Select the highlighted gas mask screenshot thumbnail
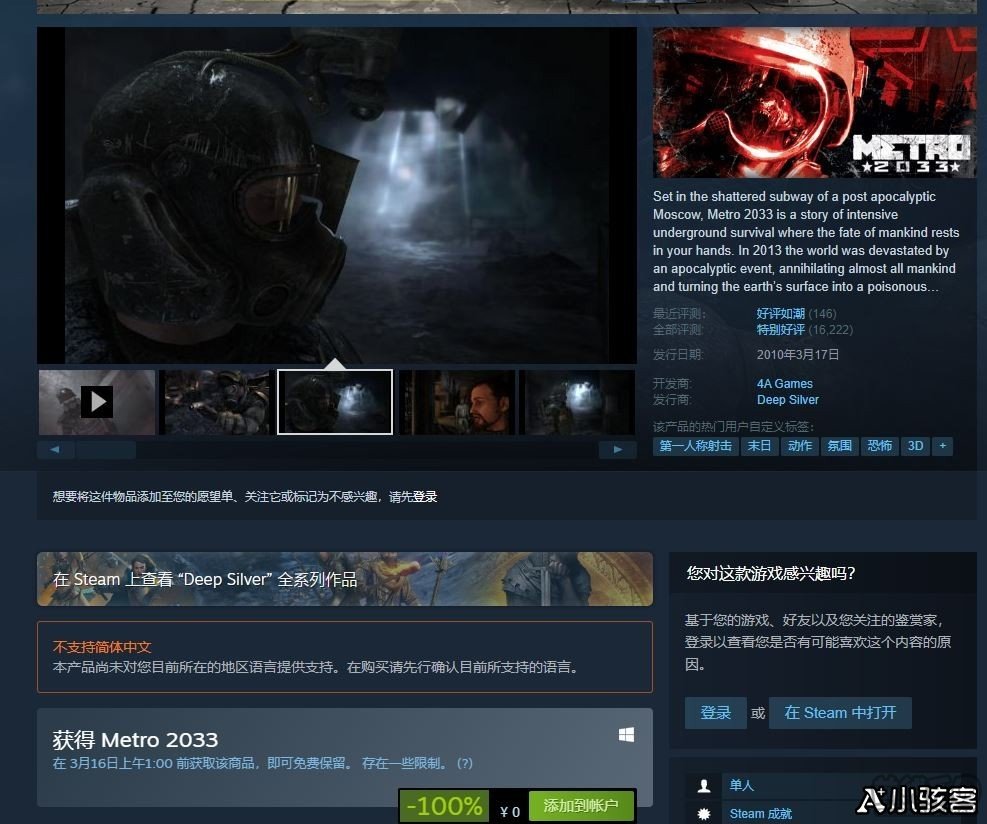 (335, 402)
